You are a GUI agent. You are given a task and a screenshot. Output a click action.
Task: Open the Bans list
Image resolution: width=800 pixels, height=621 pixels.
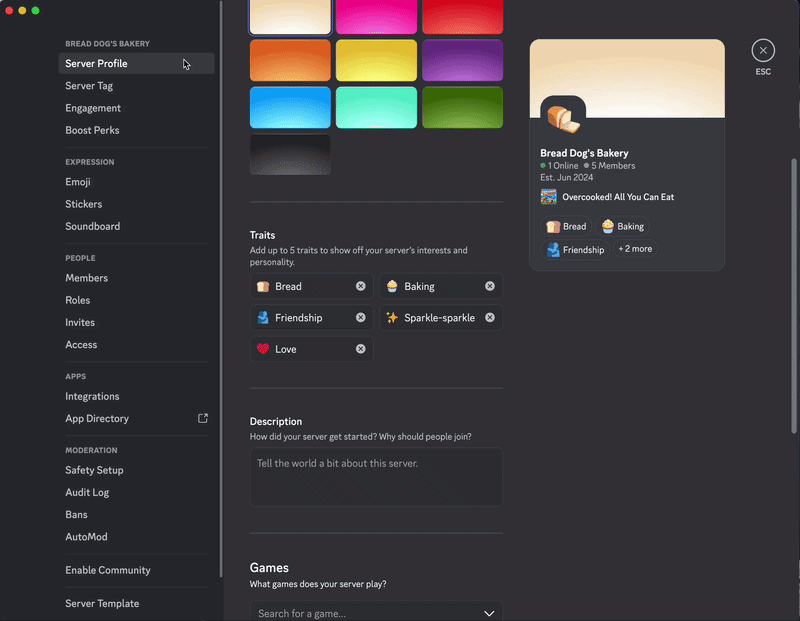click(136, 514)
